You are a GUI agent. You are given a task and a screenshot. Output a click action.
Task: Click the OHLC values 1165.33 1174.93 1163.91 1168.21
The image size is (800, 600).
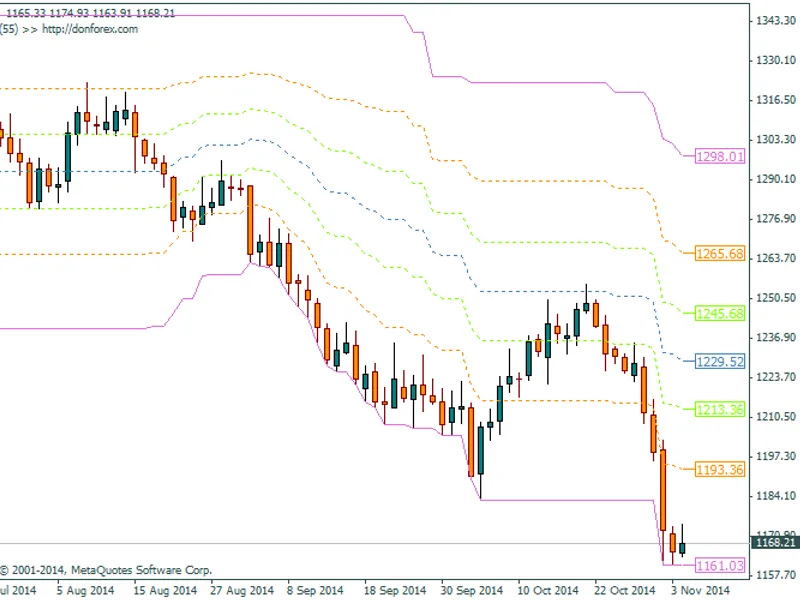tap(90, 13)
